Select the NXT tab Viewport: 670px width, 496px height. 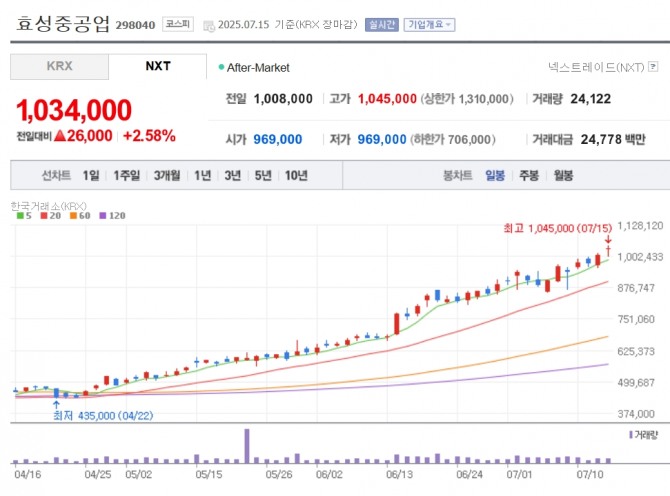pyautogui.click(x=157, y=66)
